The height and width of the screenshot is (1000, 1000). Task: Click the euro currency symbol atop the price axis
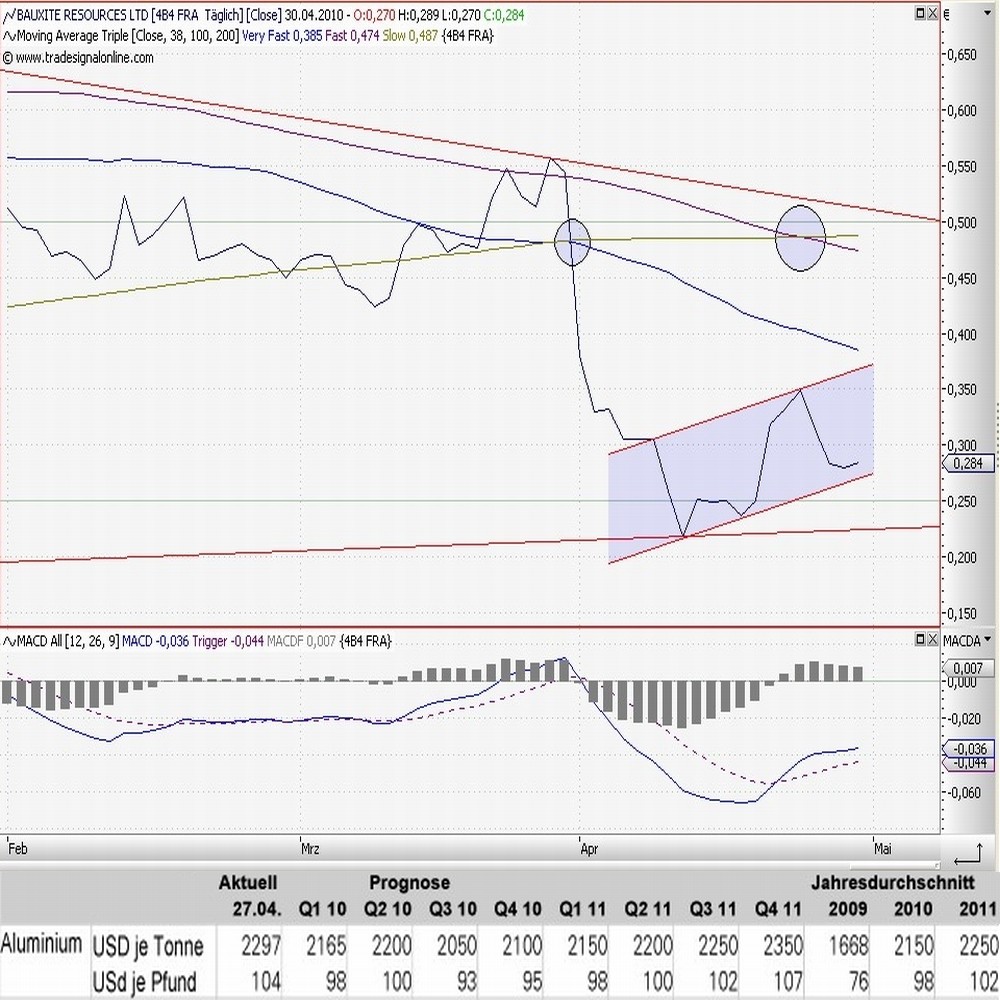946,14
